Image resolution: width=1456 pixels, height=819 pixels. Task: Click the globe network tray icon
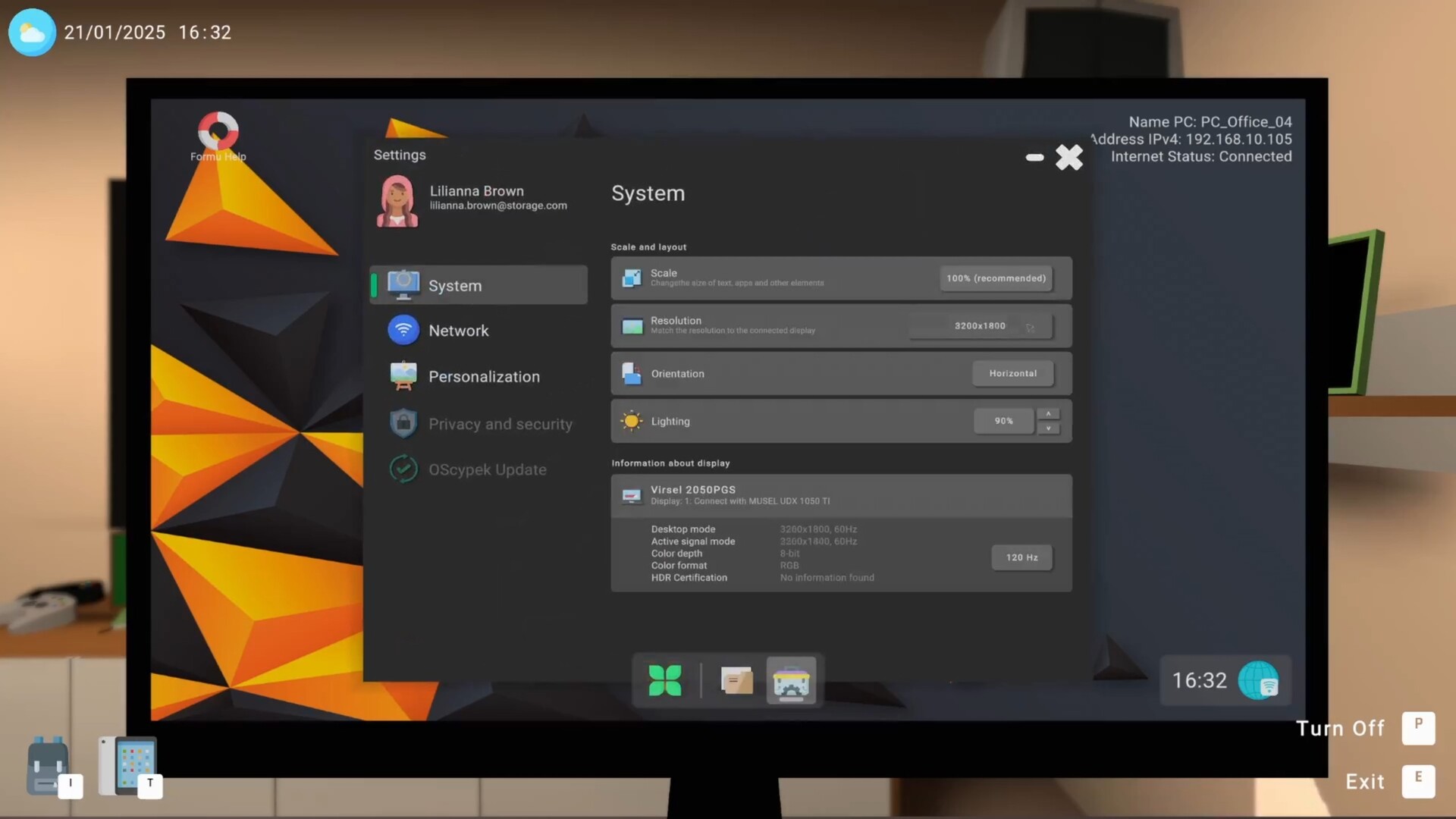[x=1258, y=680]
